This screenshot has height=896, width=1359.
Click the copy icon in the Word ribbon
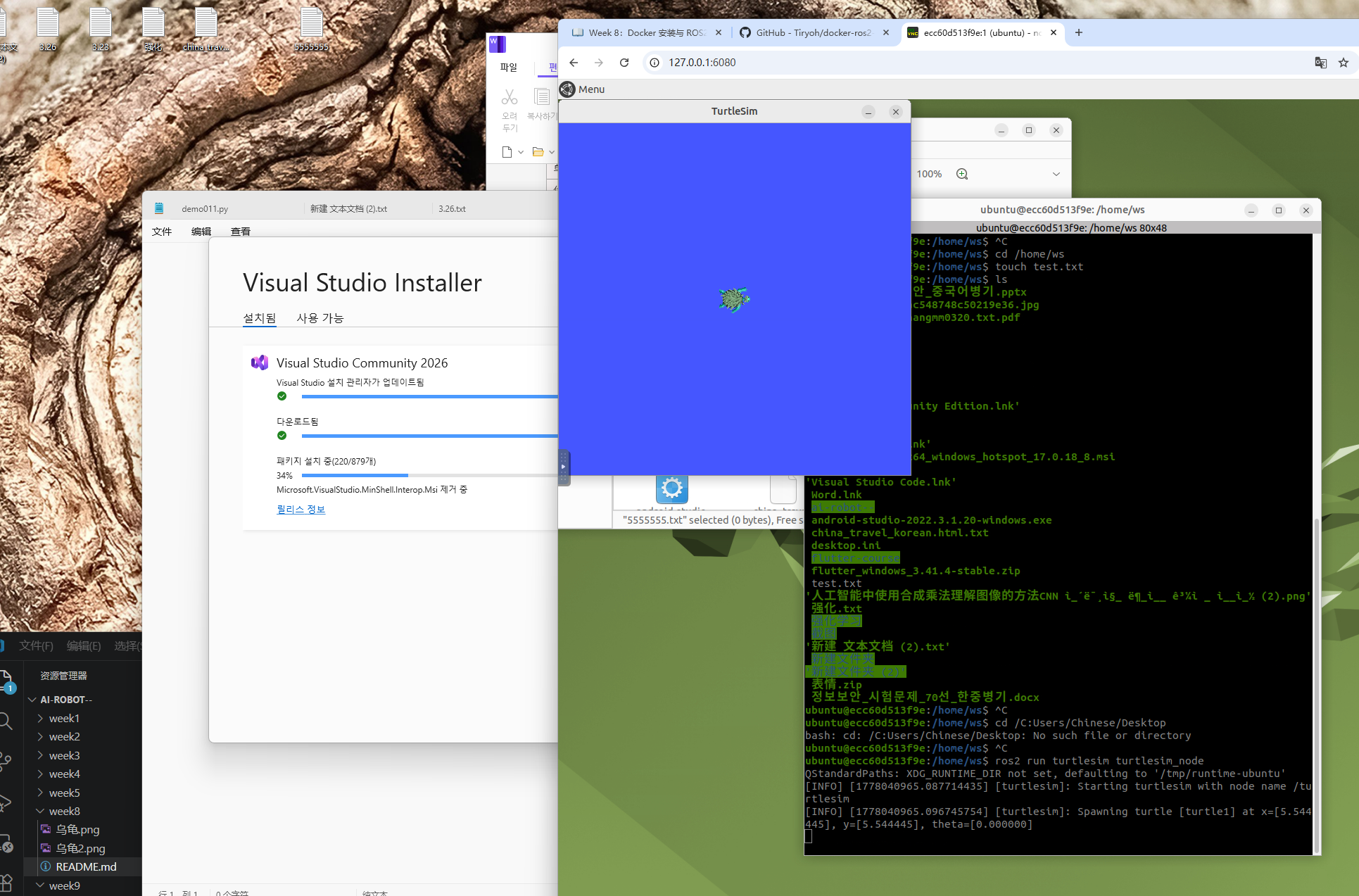pyautogui.click(x=541, y=96)
